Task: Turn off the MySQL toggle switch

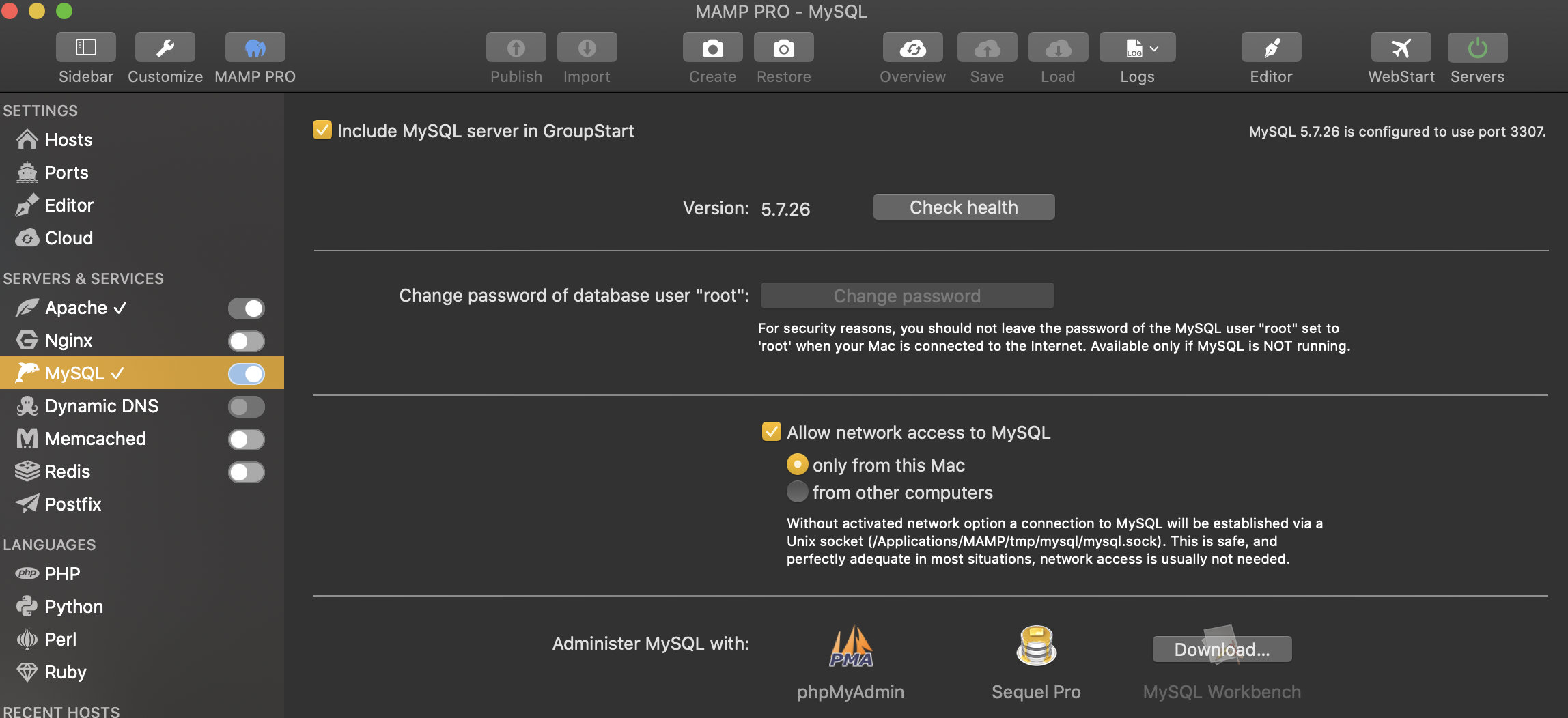Action: 247,374
